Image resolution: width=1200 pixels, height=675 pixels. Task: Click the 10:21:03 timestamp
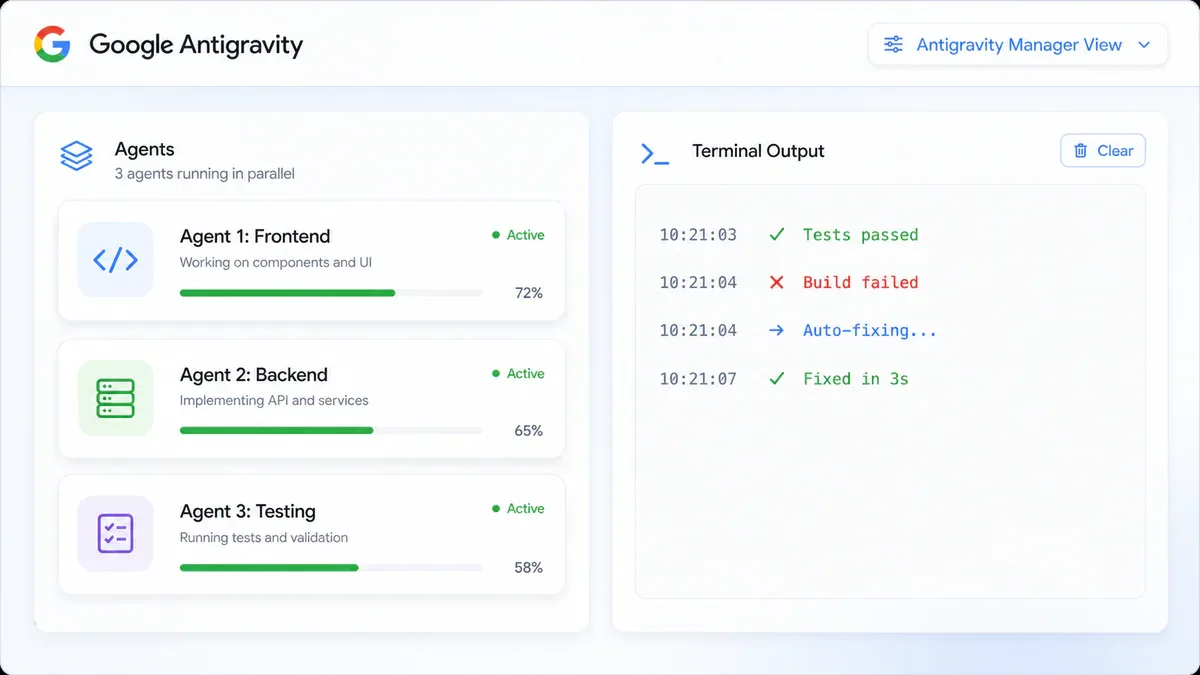(x=698, y=235)
